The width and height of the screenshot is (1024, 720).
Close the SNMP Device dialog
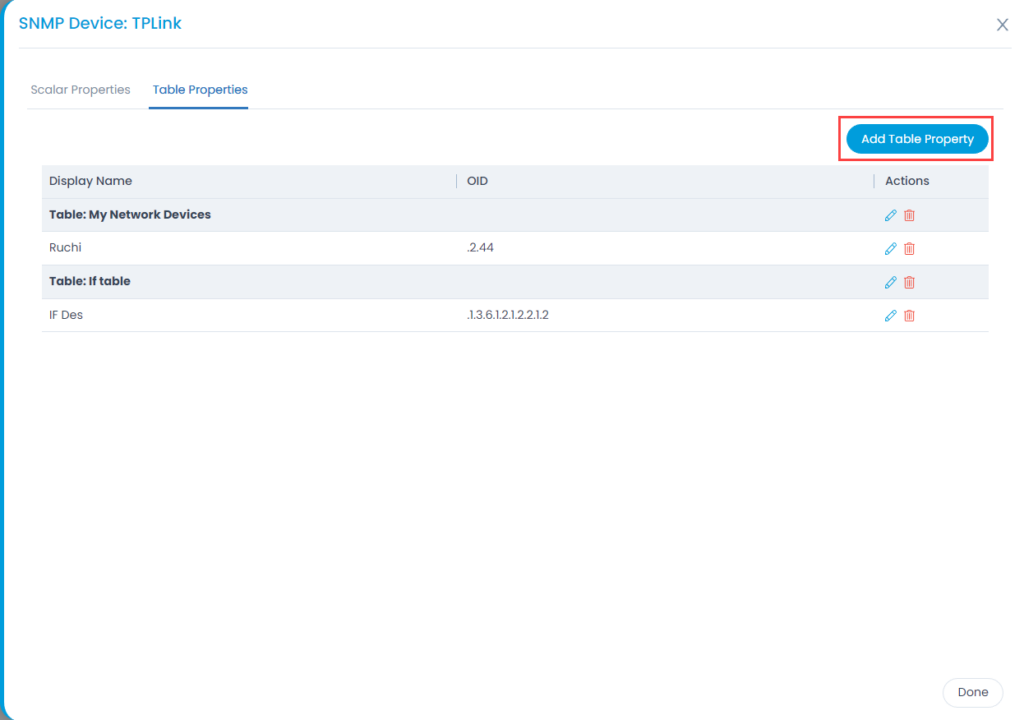(1002, 25)
